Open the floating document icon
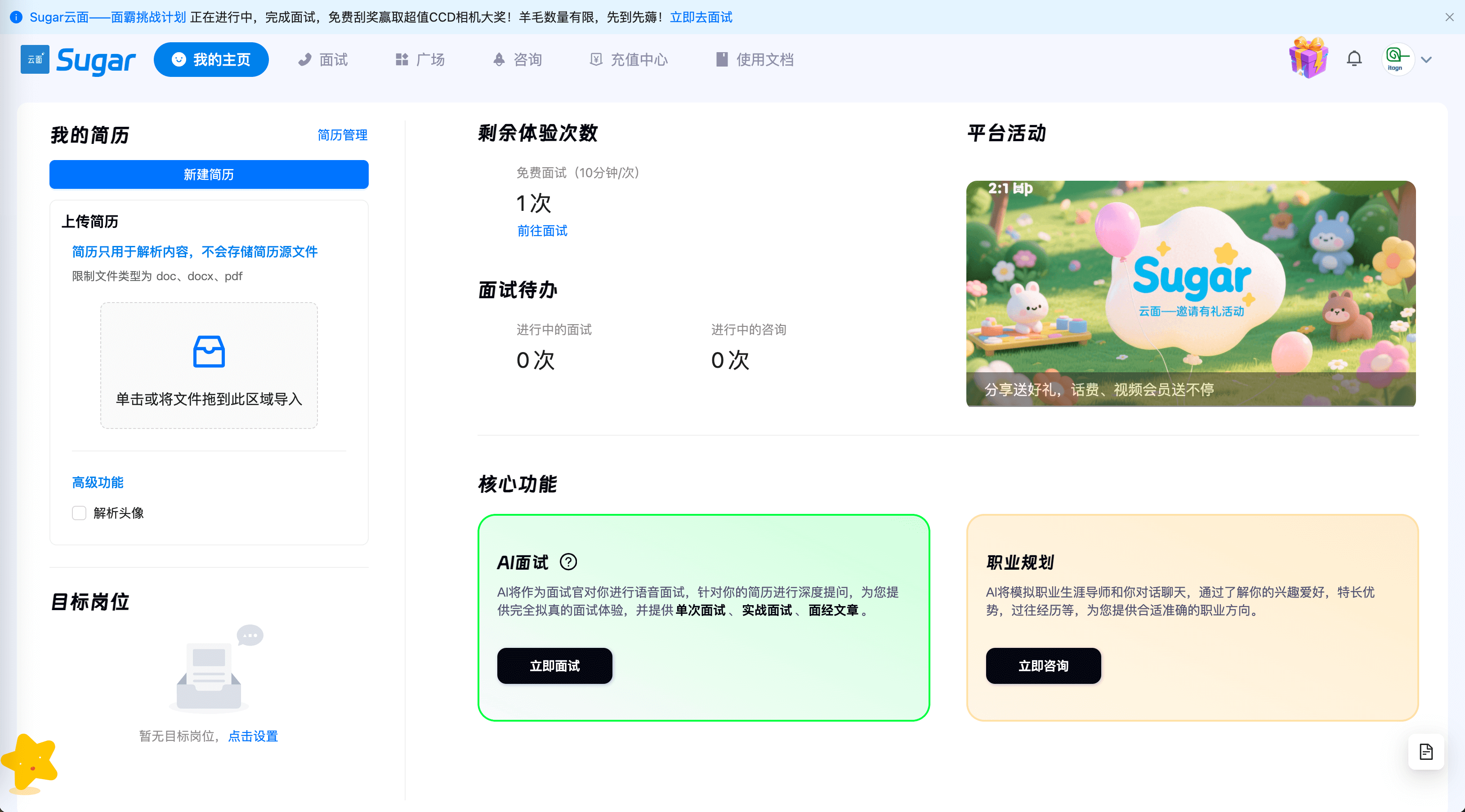 click(1426, 752)
